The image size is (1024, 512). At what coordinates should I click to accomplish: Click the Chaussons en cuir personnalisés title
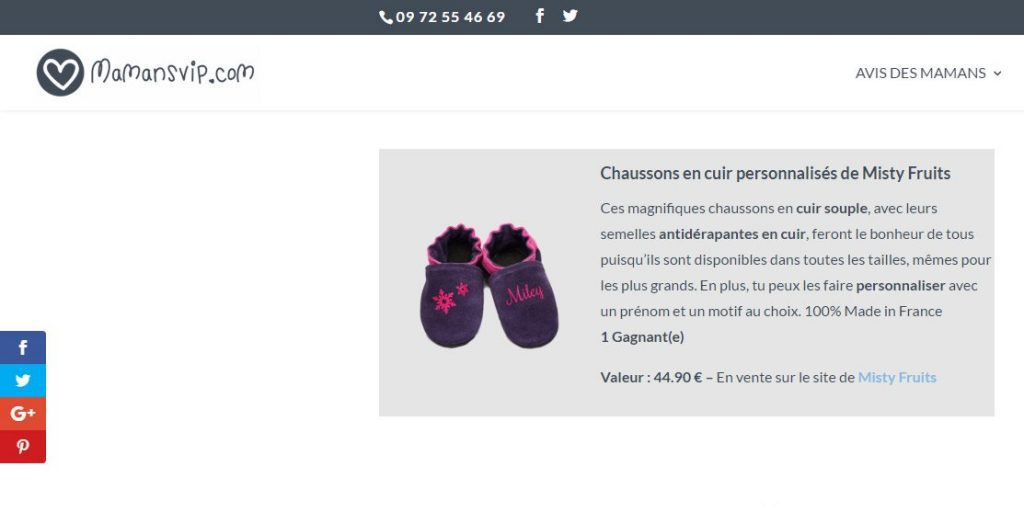point(775,173)
